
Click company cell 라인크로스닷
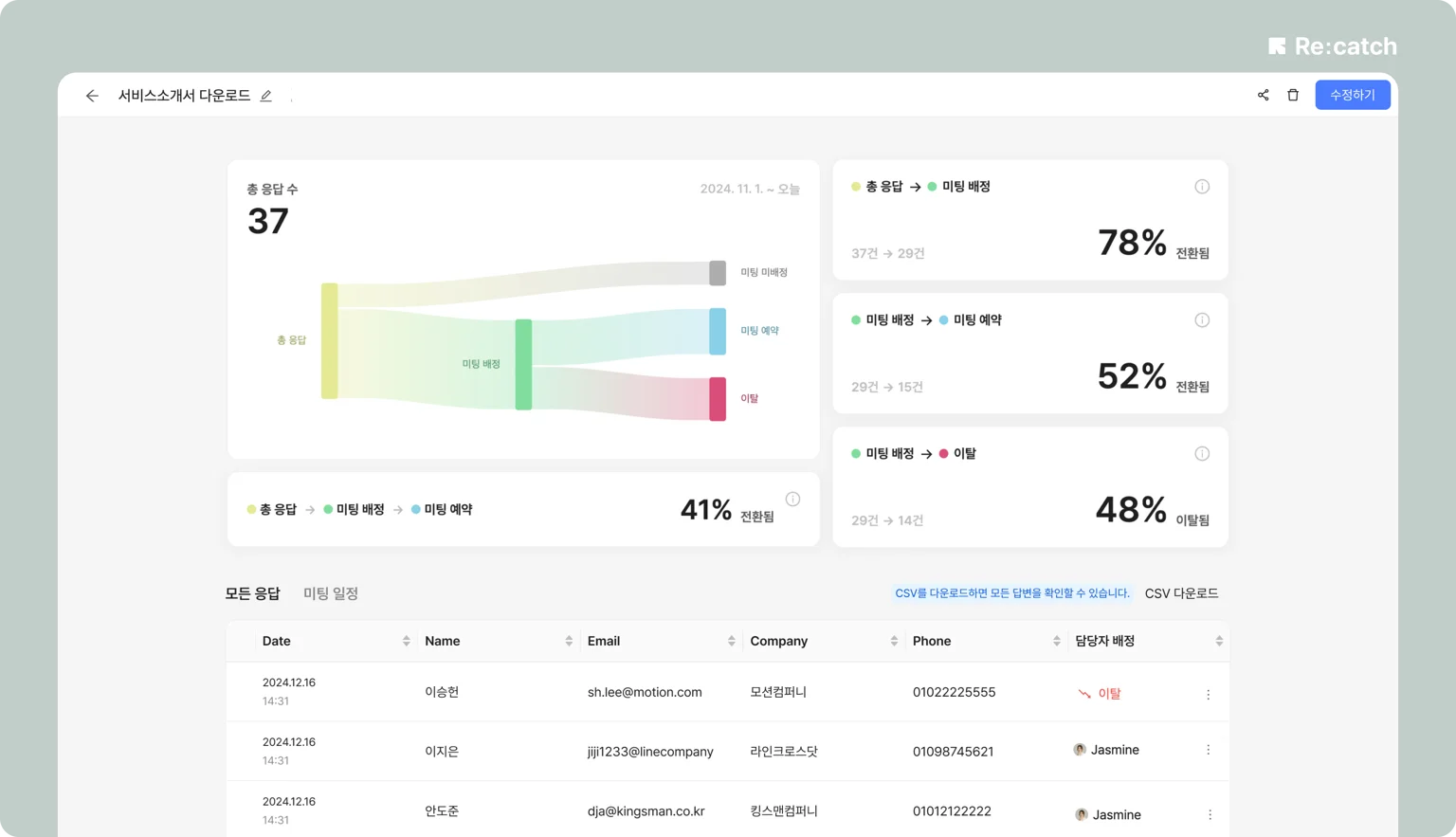pos(784,752)
